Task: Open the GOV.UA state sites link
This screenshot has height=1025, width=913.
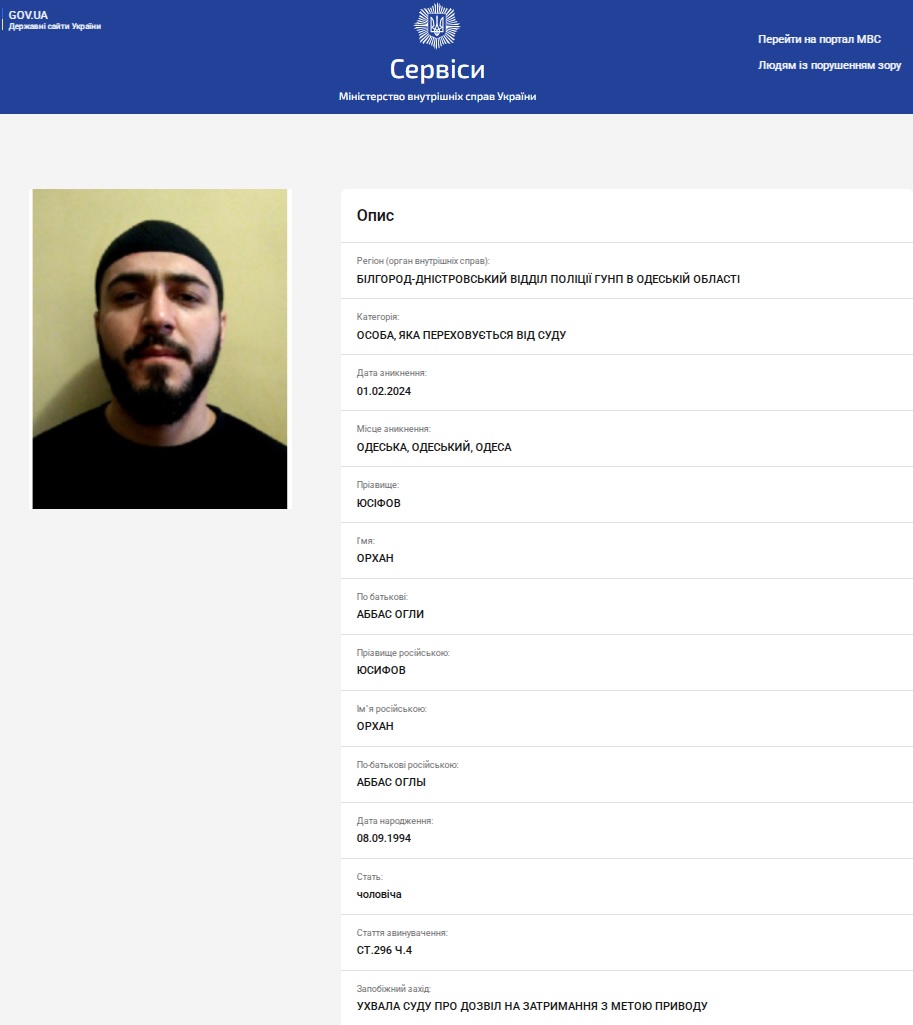Action: (54, 20)
